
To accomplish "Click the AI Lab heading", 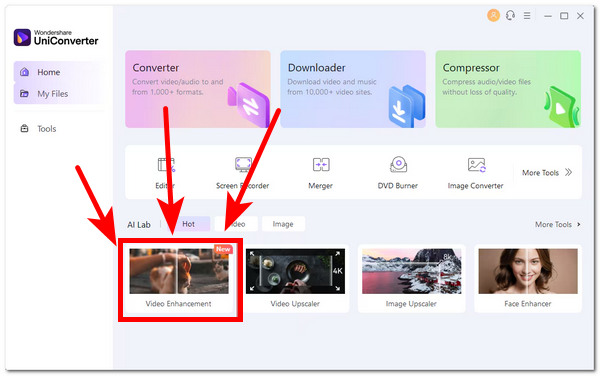I will tap(139, 225).
